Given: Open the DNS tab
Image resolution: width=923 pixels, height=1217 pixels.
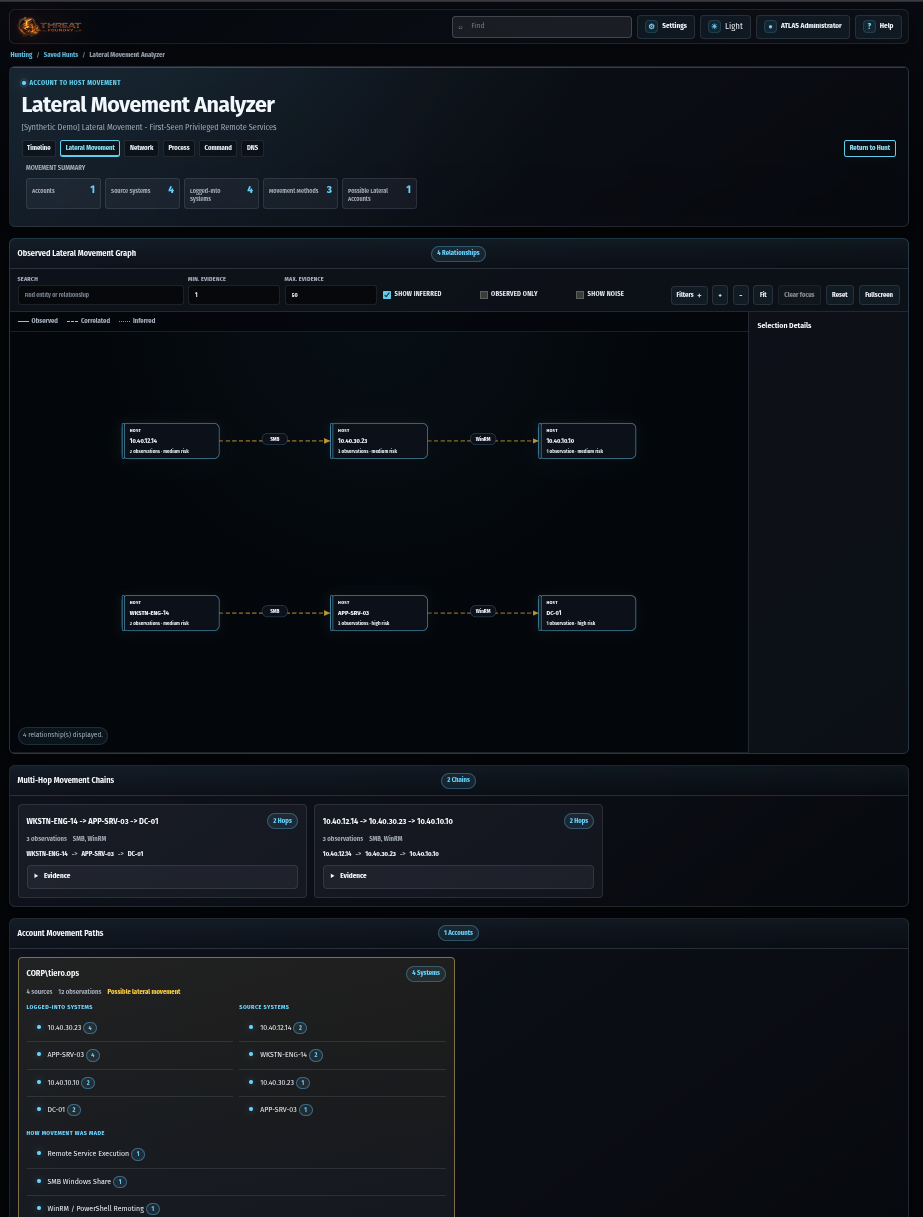Looking at the screenshot, I should pos(252,148).
